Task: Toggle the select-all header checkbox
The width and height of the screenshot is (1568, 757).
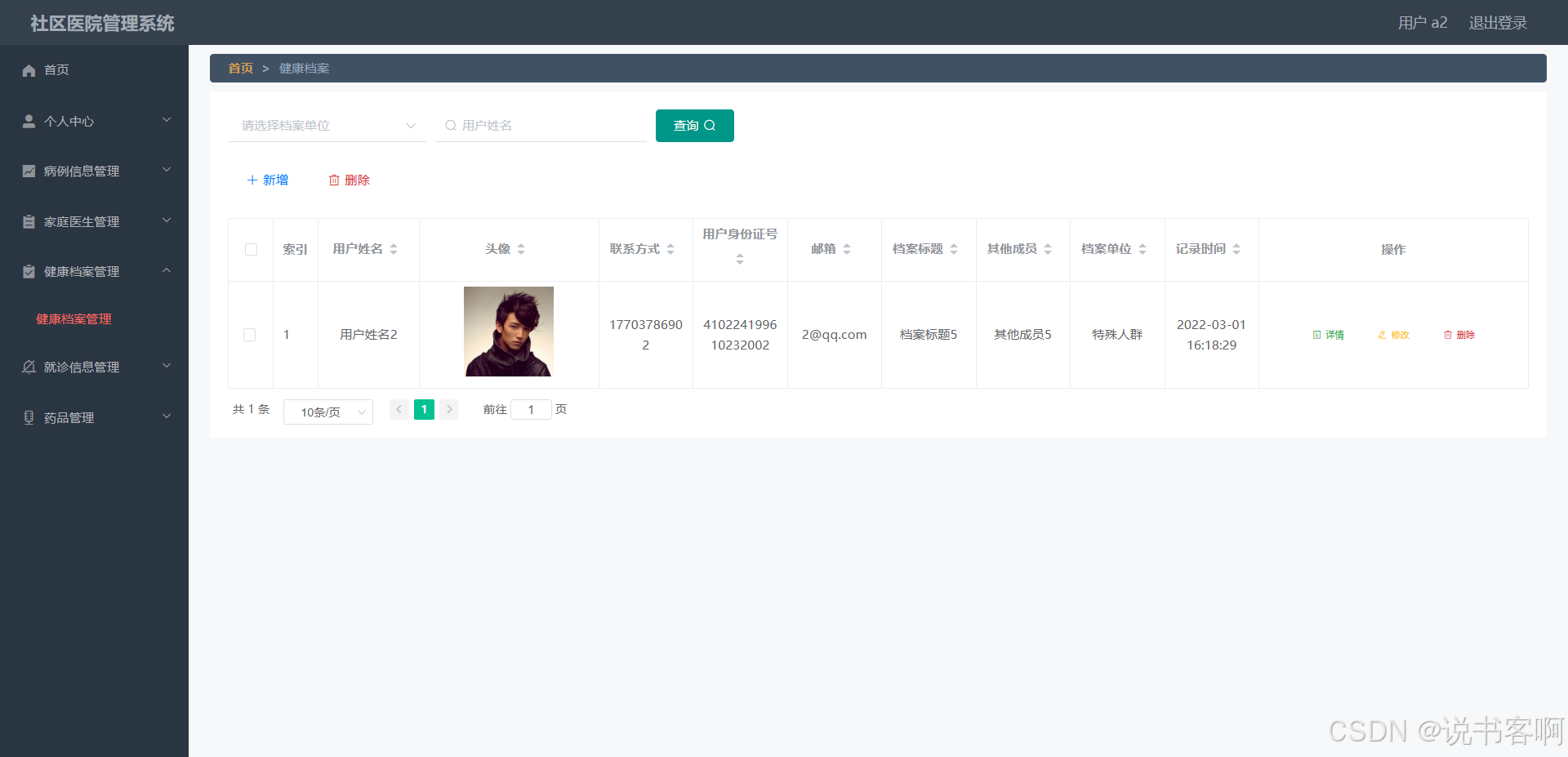Action: 251,249
